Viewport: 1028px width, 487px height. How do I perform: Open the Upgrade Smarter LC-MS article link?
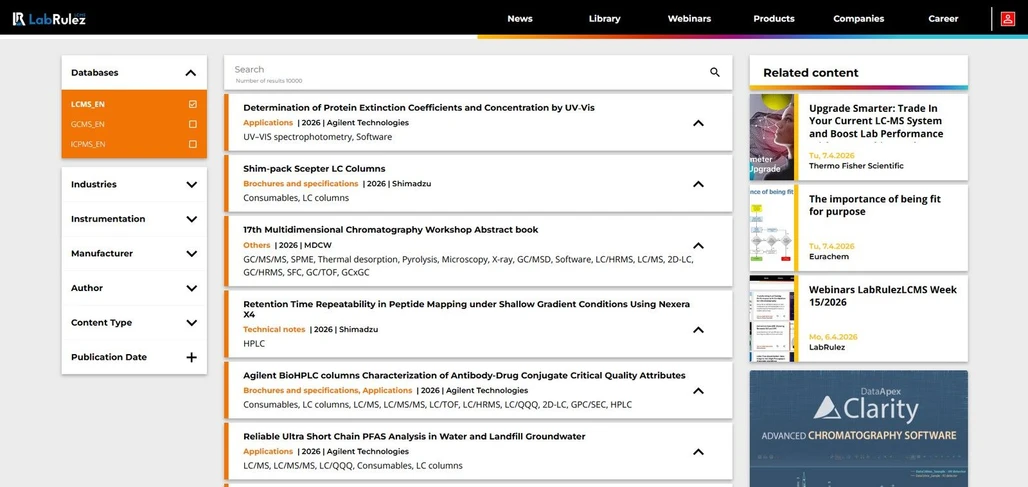tap(875, 121)
